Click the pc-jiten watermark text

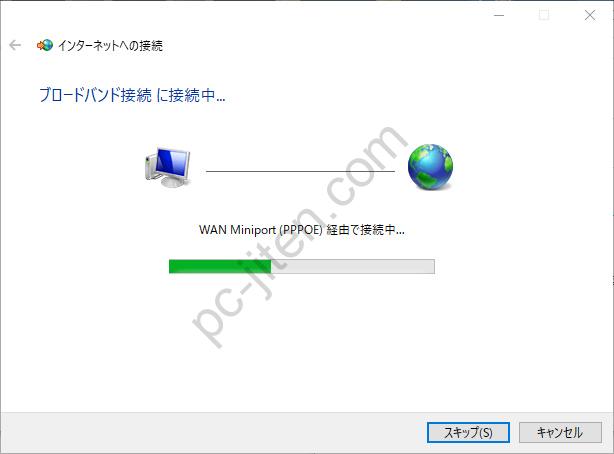click(x=300, y=237)
